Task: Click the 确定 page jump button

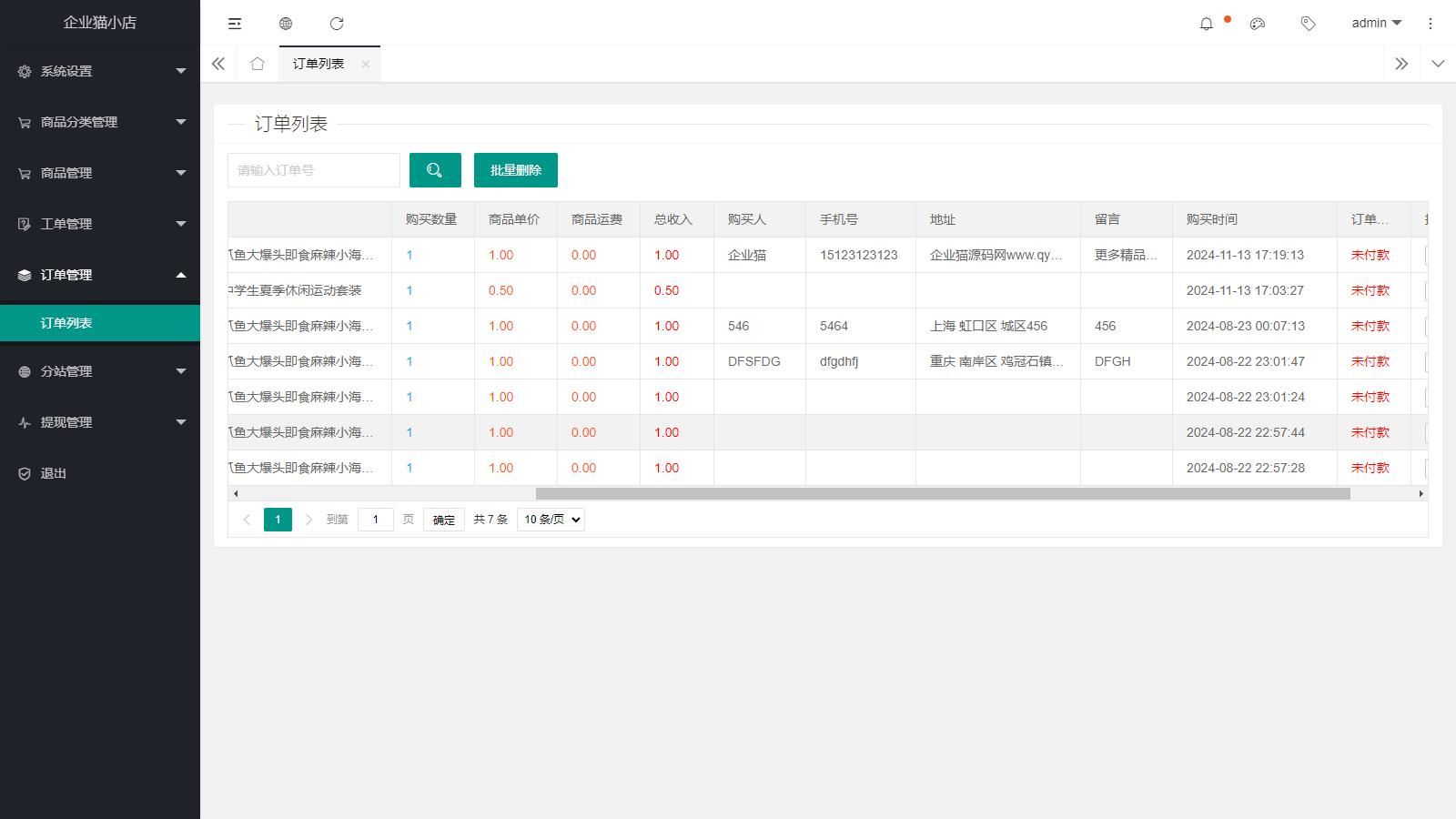Action: tap(443, 520)
